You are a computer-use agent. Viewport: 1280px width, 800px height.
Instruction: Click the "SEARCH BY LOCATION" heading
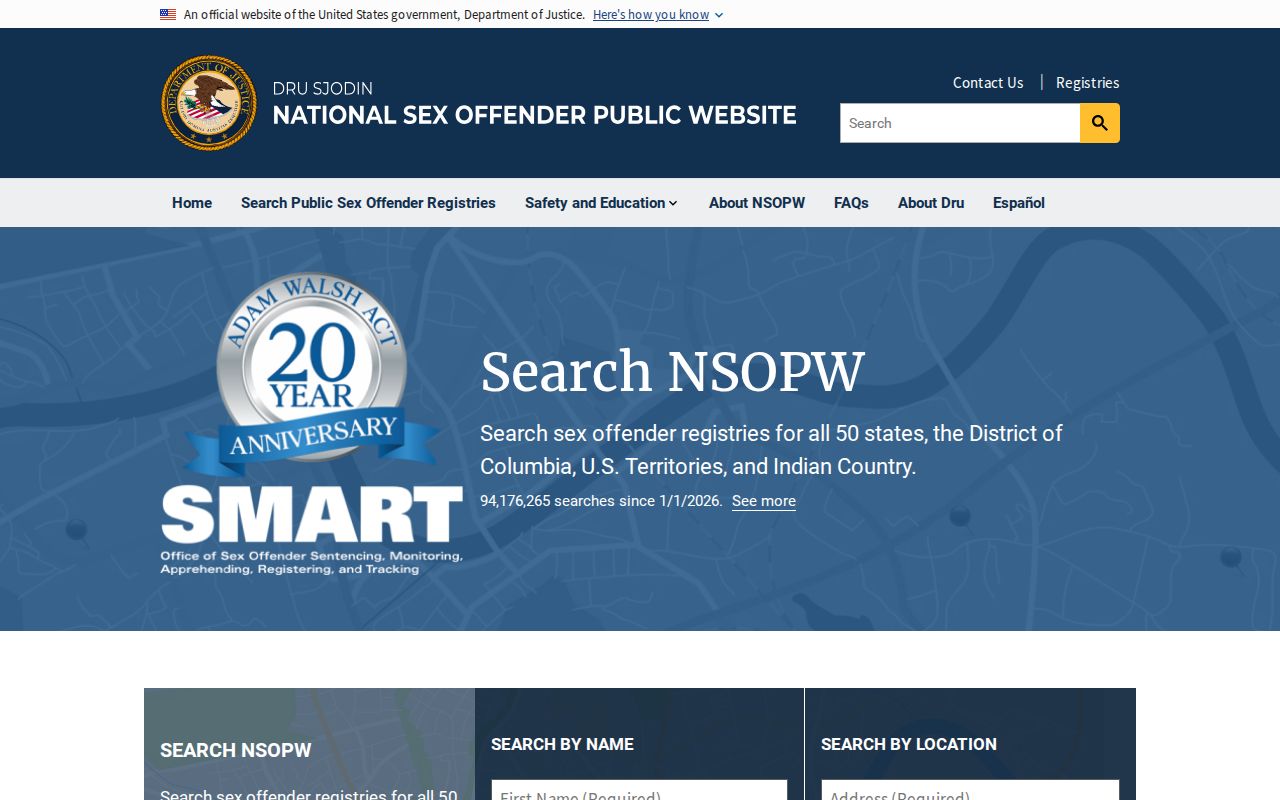pos(909,744)
